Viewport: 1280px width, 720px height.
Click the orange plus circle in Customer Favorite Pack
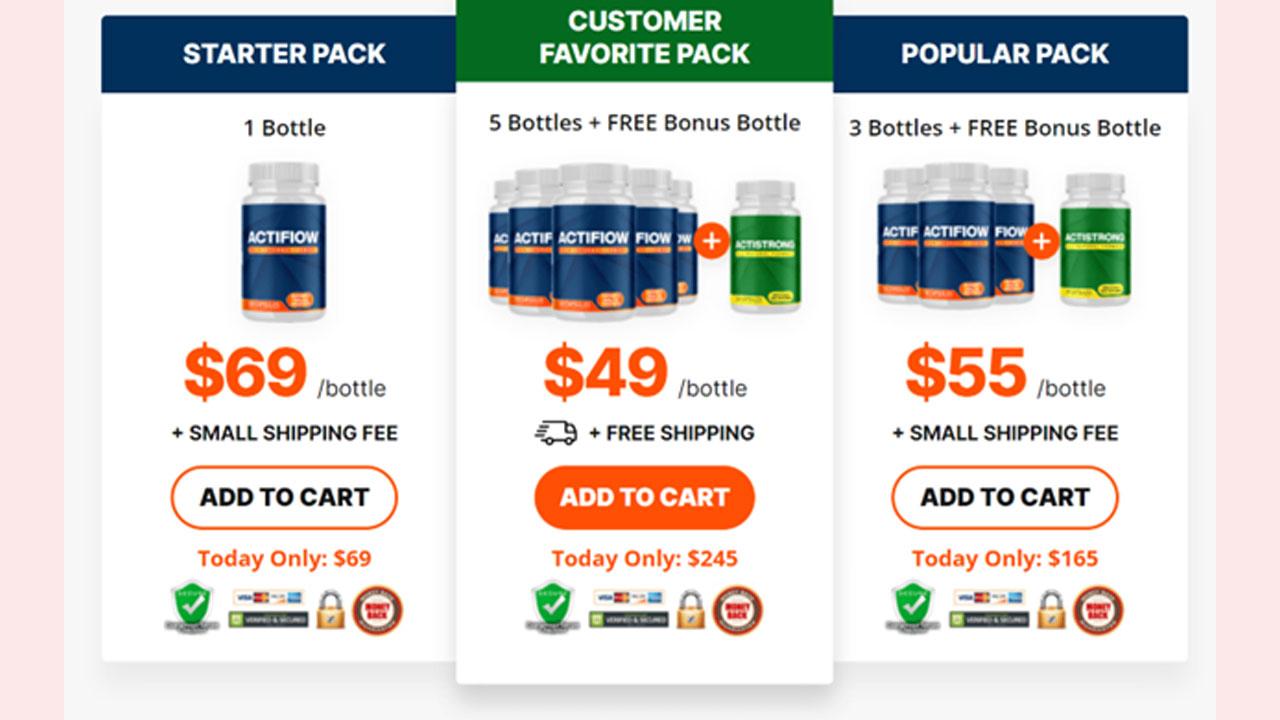pyautogui.click(x=711, y=240)
